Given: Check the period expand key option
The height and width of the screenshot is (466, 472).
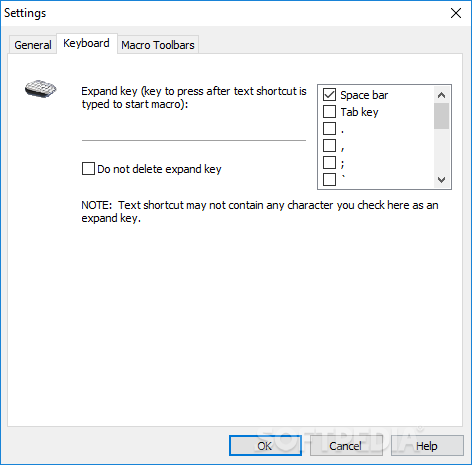Looking at the screenshot, I should click(329, 128).
